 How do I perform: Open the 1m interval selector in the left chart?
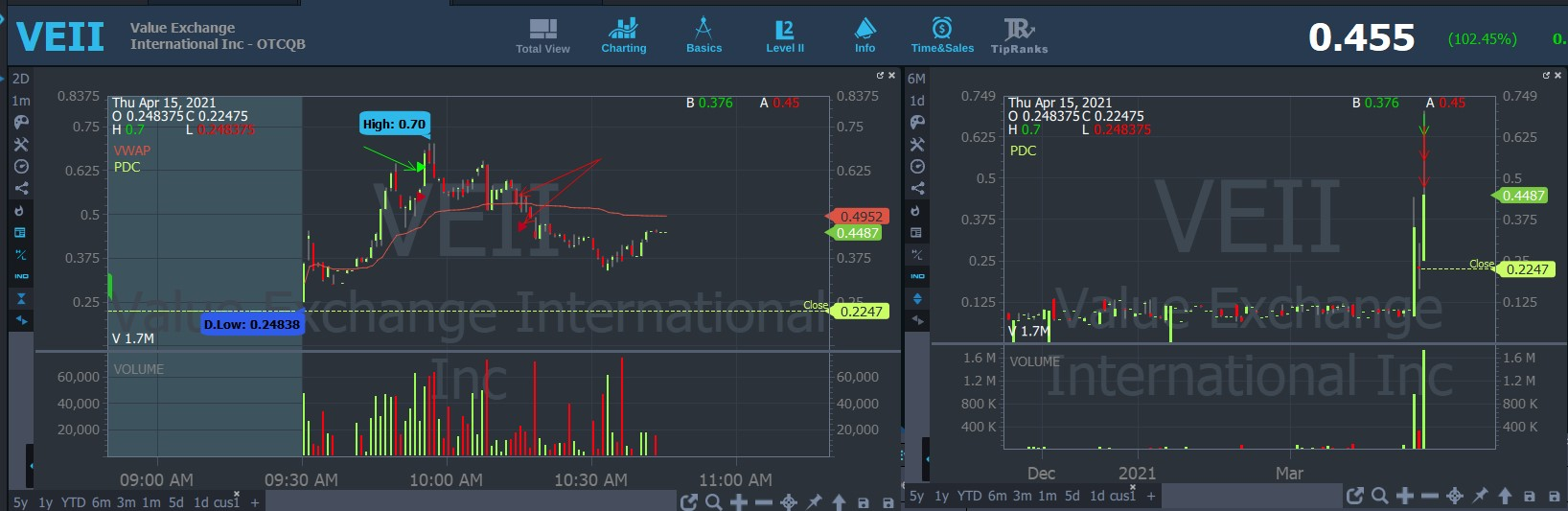point(21,101)
